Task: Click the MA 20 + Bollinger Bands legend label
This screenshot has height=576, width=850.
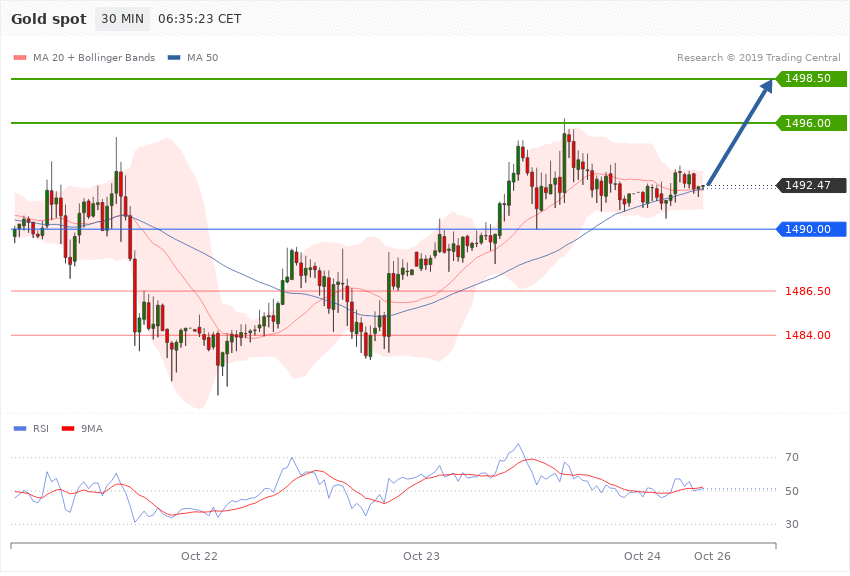Action: pos(94,57)
